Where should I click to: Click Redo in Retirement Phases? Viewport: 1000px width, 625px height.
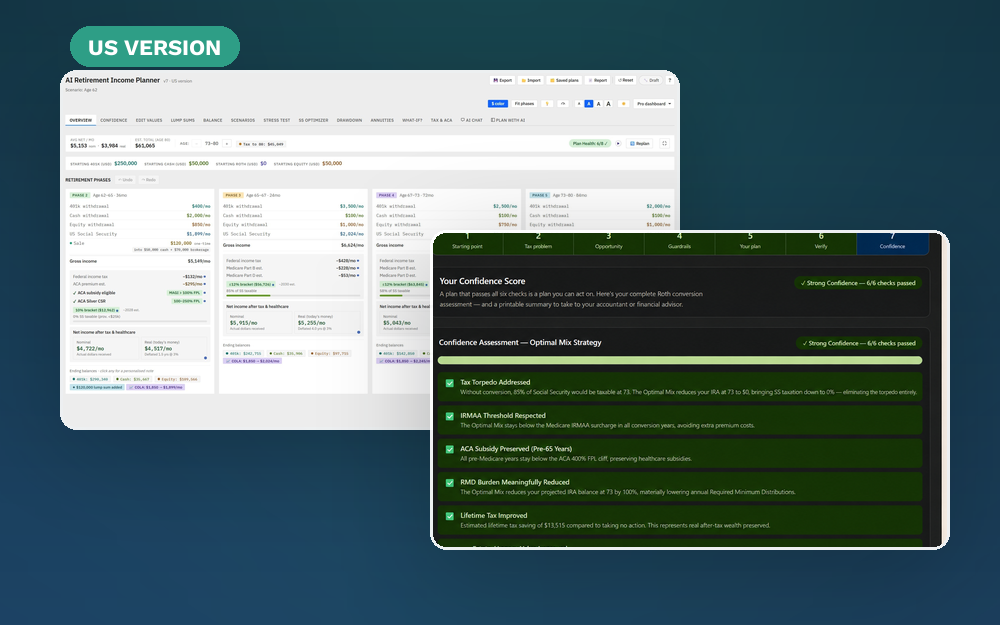tap(149, 180)
